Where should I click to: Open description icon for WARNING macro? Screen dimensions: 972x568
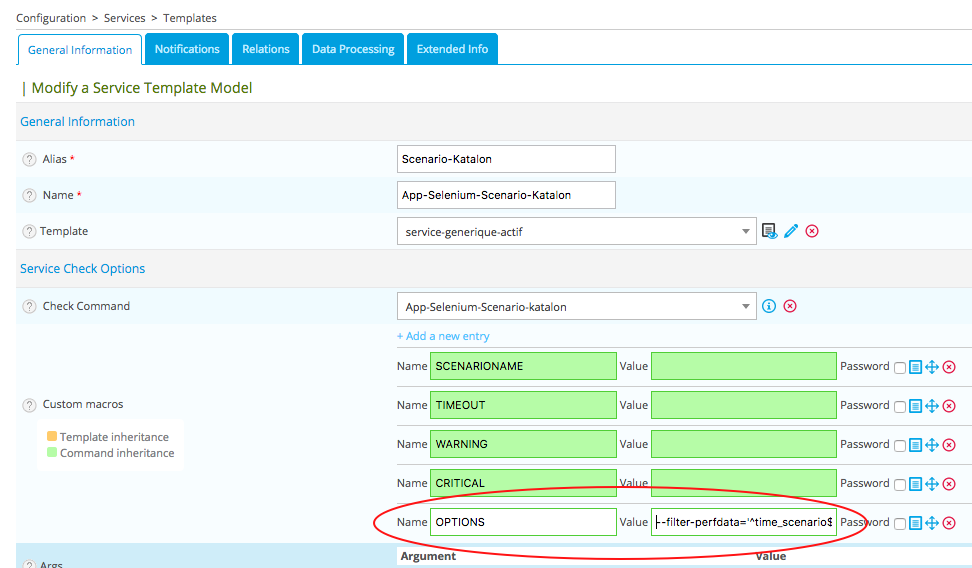click(x=915, y=445)
